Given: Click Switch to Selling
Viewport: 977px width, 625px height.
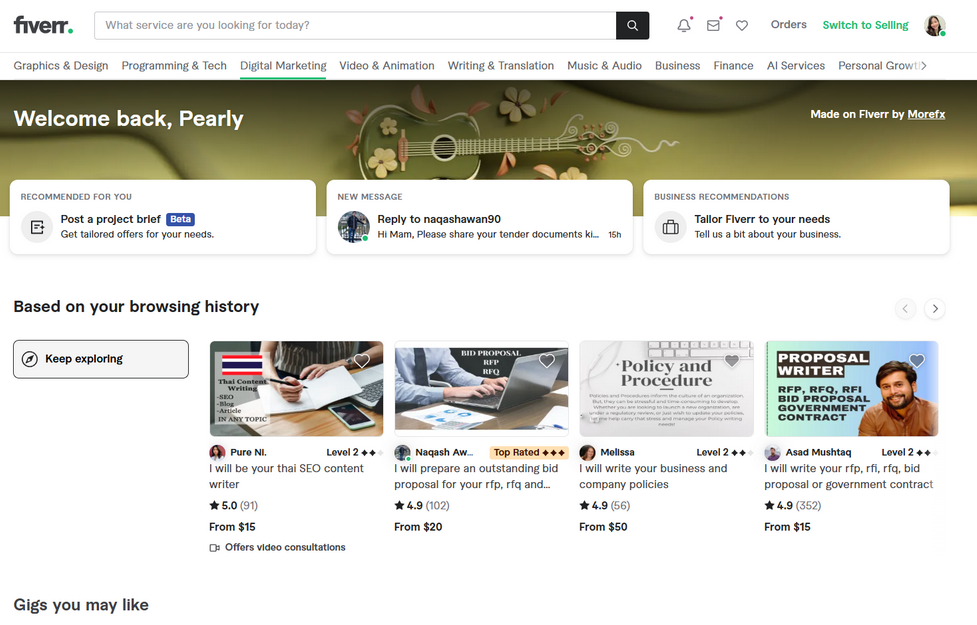Looking at the screenshot, I should 865,25.
